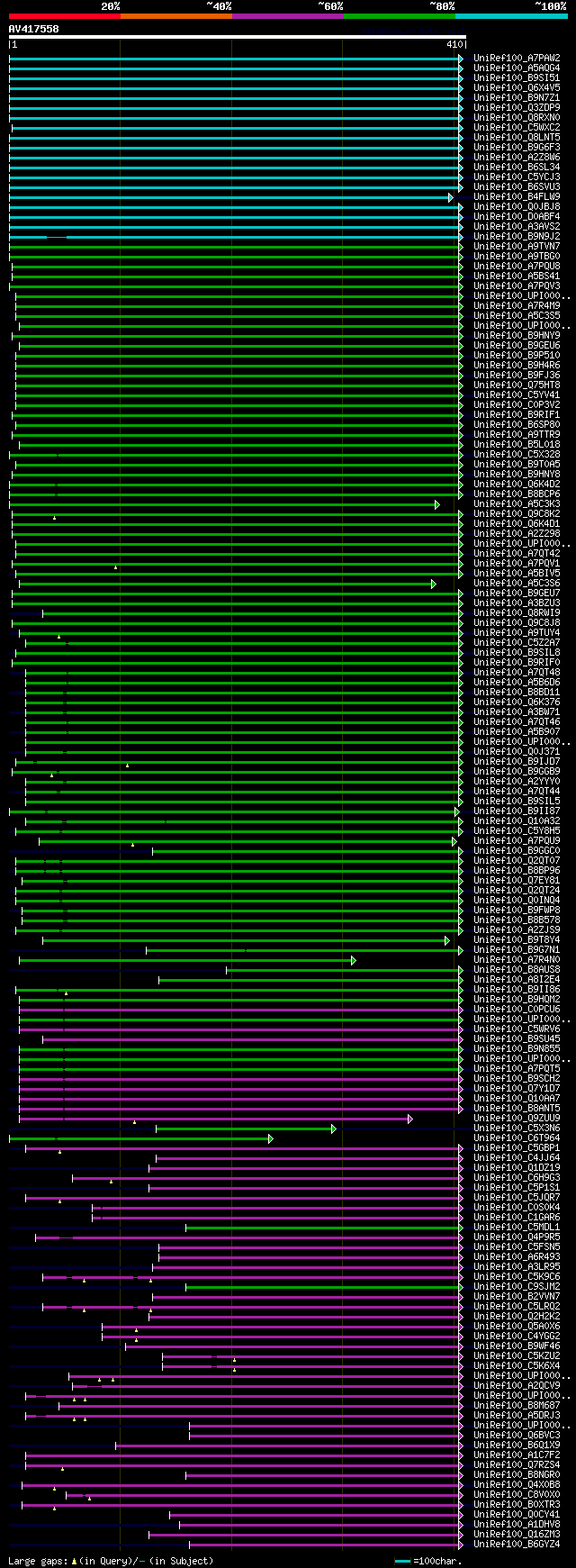Click the UniRef100_C0P3V2 label
576x1568 pixels.
517,405
